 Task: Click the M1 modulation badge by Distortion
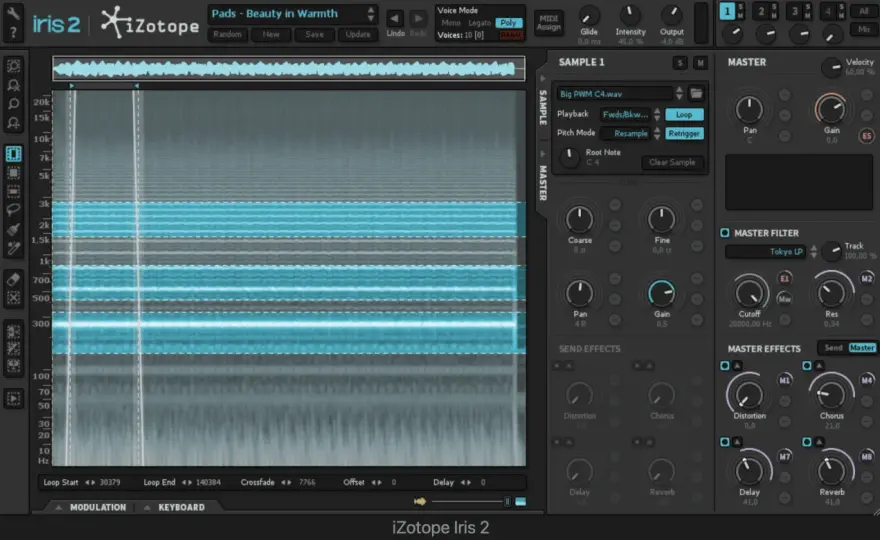pos(785,381)
